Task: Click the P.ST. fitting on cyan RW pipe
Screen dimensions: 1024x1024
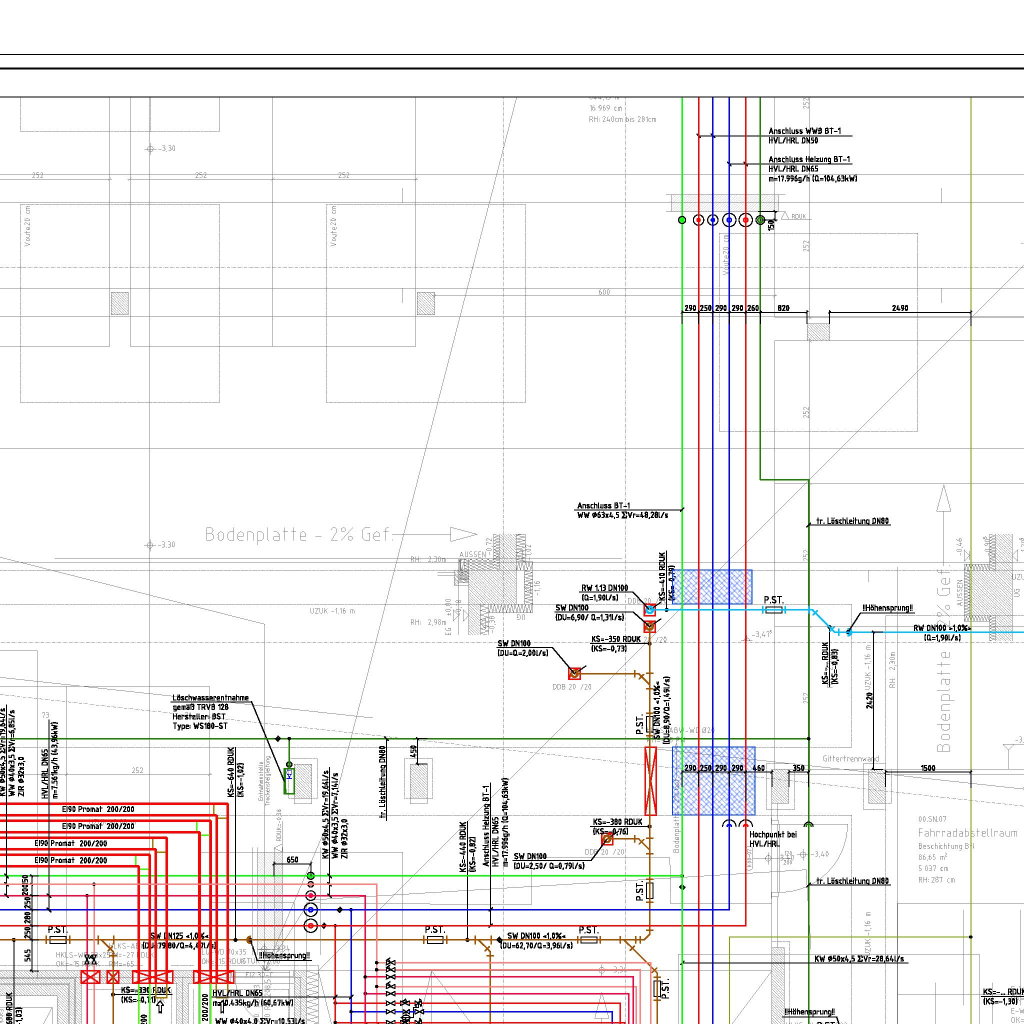Action: (774, 608)
